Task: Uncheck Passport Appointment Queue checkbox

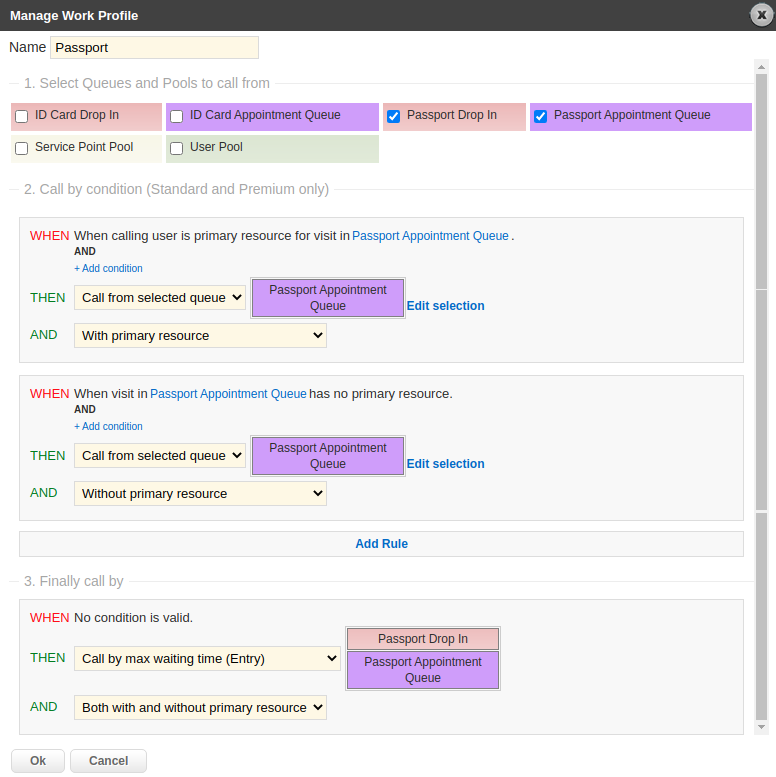Action: click(540, 116)
